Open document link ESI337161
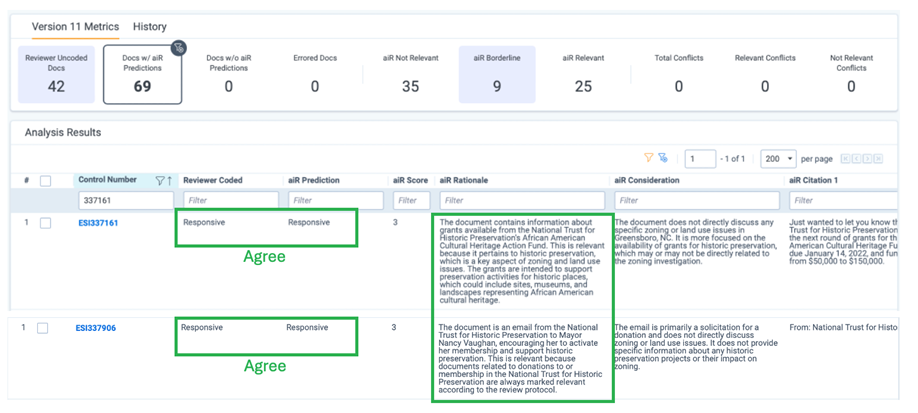918x413 pixels. (98, 223)
